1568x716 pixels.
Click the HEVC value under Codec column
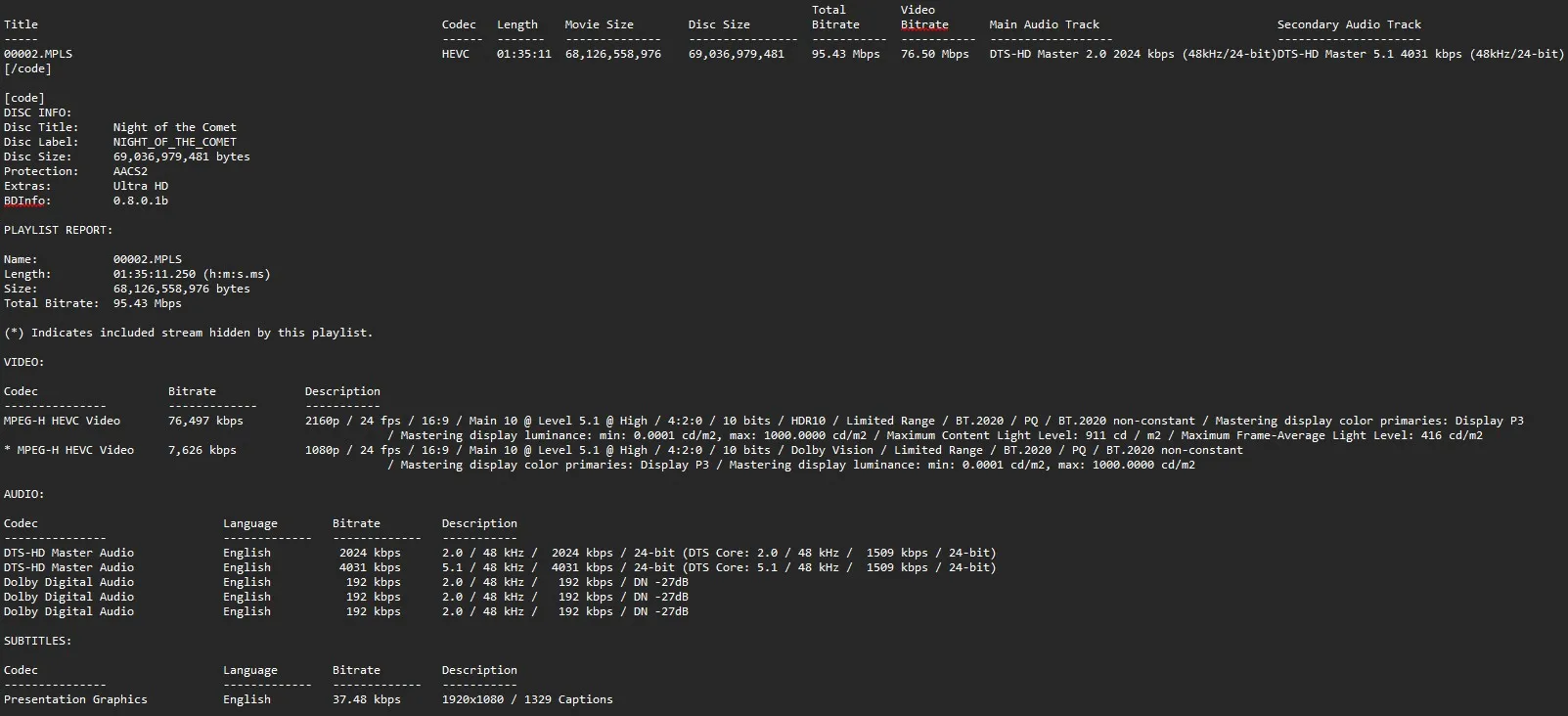click(455, 54)
